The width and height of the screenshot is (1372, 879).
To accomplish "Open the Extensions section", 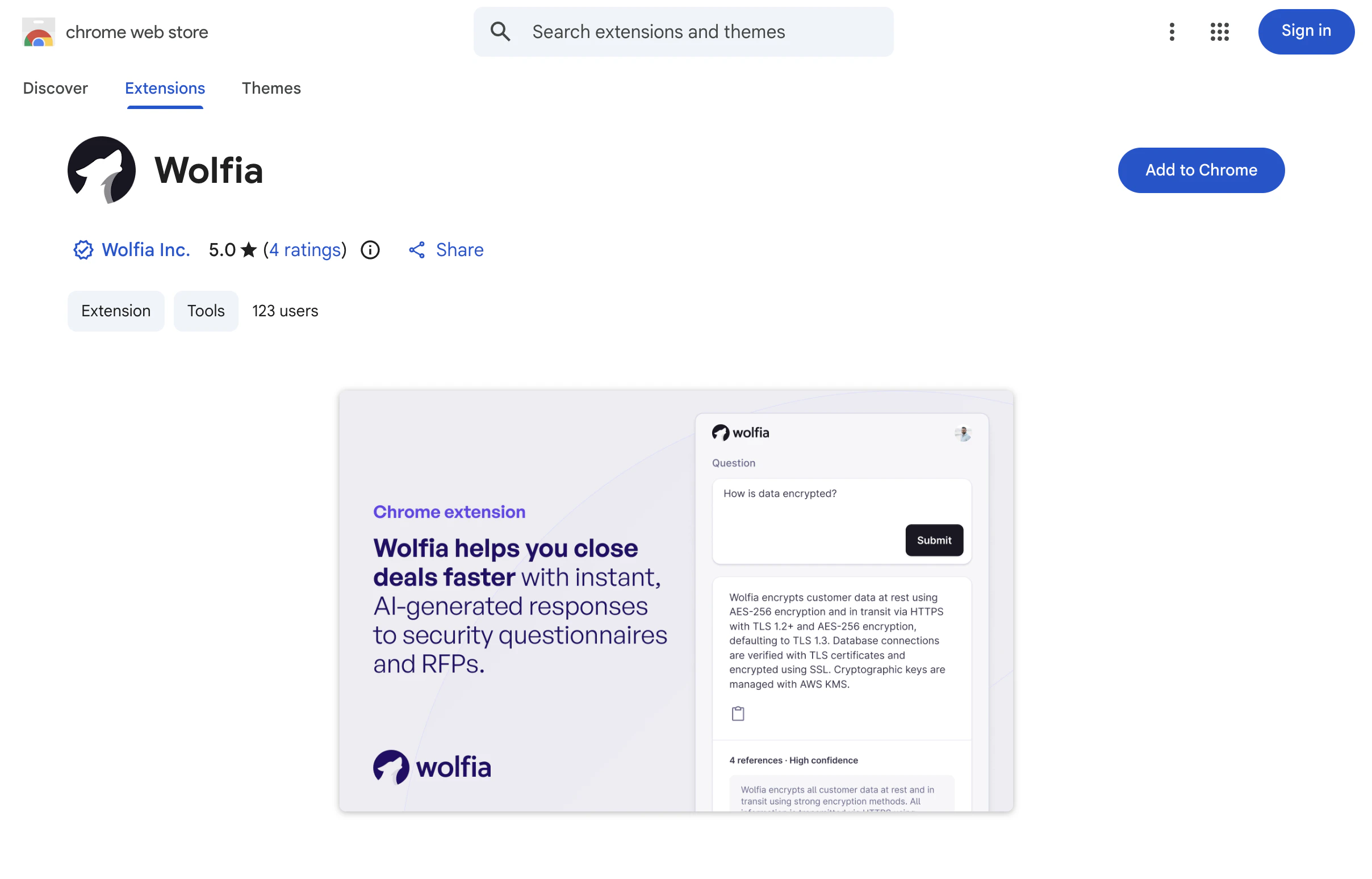I will [164, 89].
